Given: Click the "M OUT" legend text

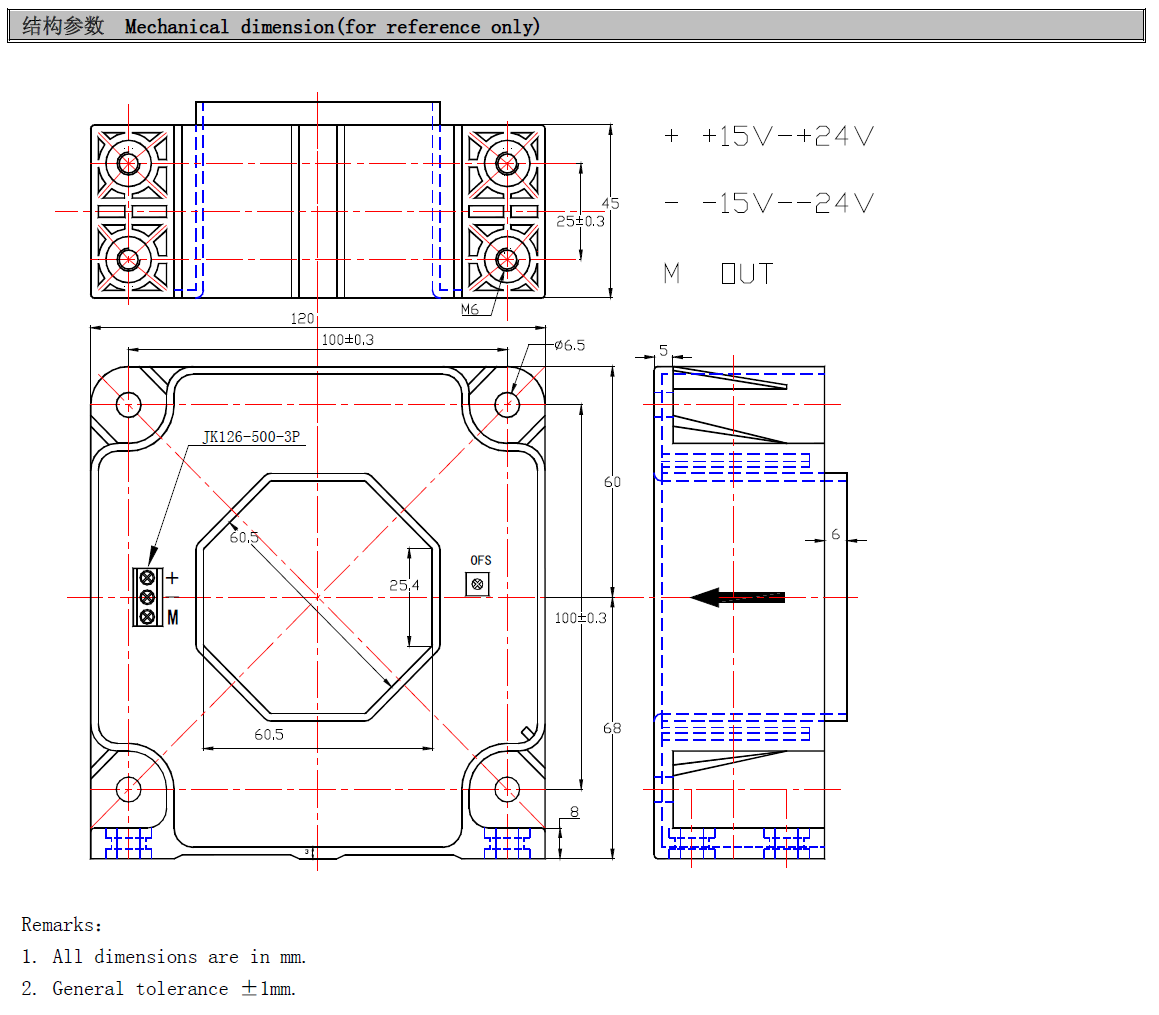Looking at the screenshot, I should 718,273.
